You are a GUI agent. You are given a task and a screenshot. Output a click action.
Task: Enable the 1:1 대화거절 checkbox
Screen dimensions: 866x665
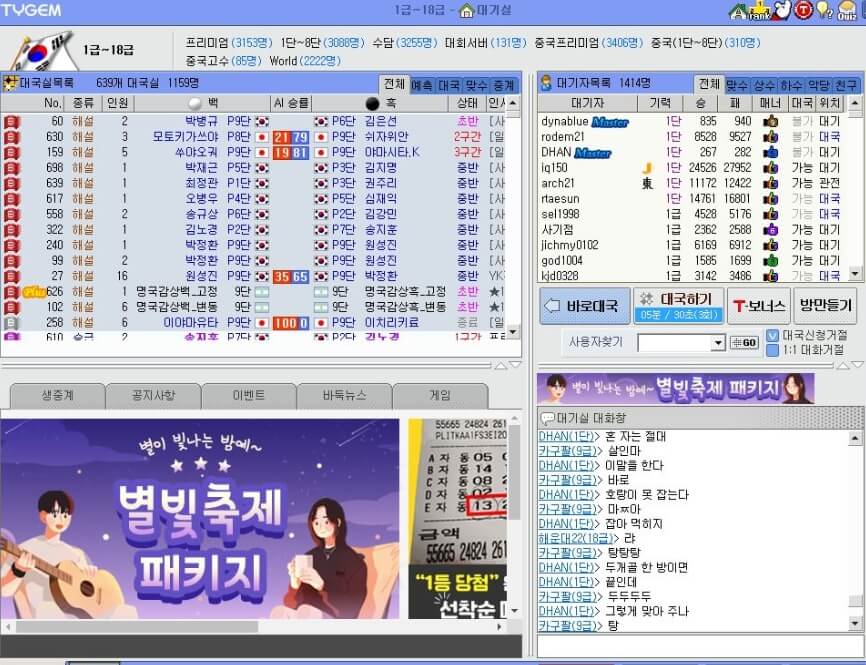[x=773, y=348]
